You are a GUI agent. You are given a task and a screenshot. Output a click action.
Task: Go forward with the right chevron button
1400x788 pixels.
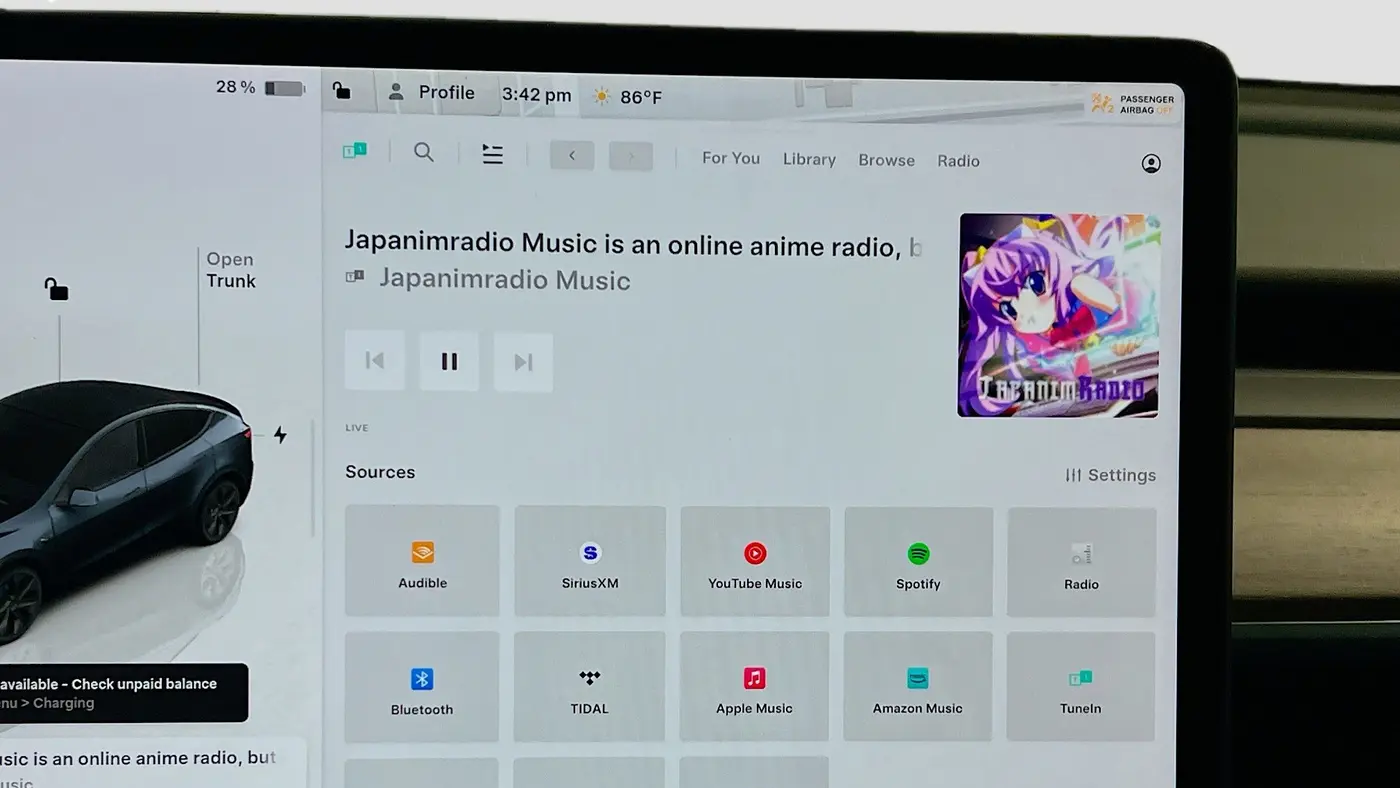pyautogui.click(x=630, y=156)
